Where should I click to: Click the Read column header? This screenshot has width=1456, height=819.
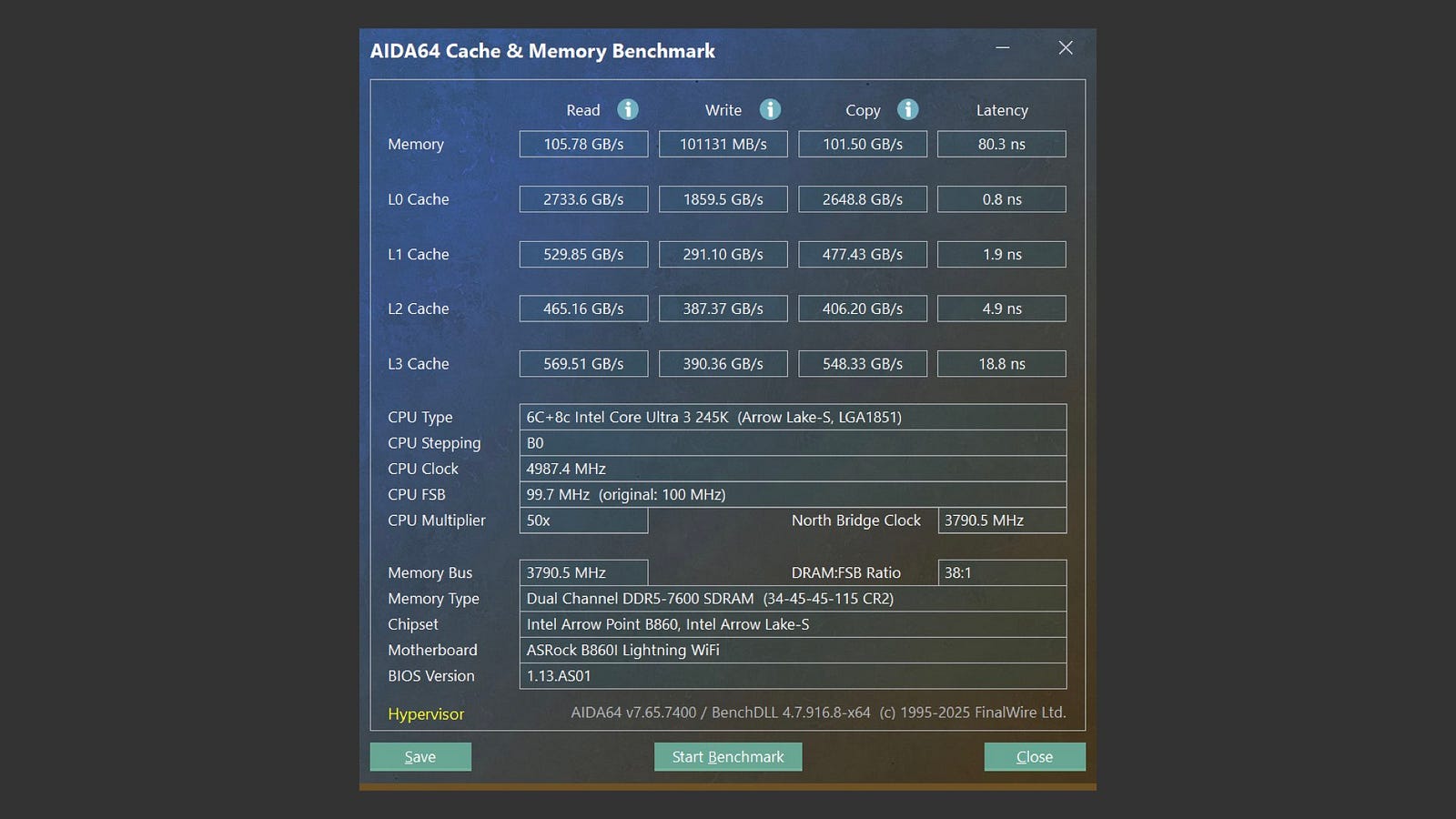583,110
